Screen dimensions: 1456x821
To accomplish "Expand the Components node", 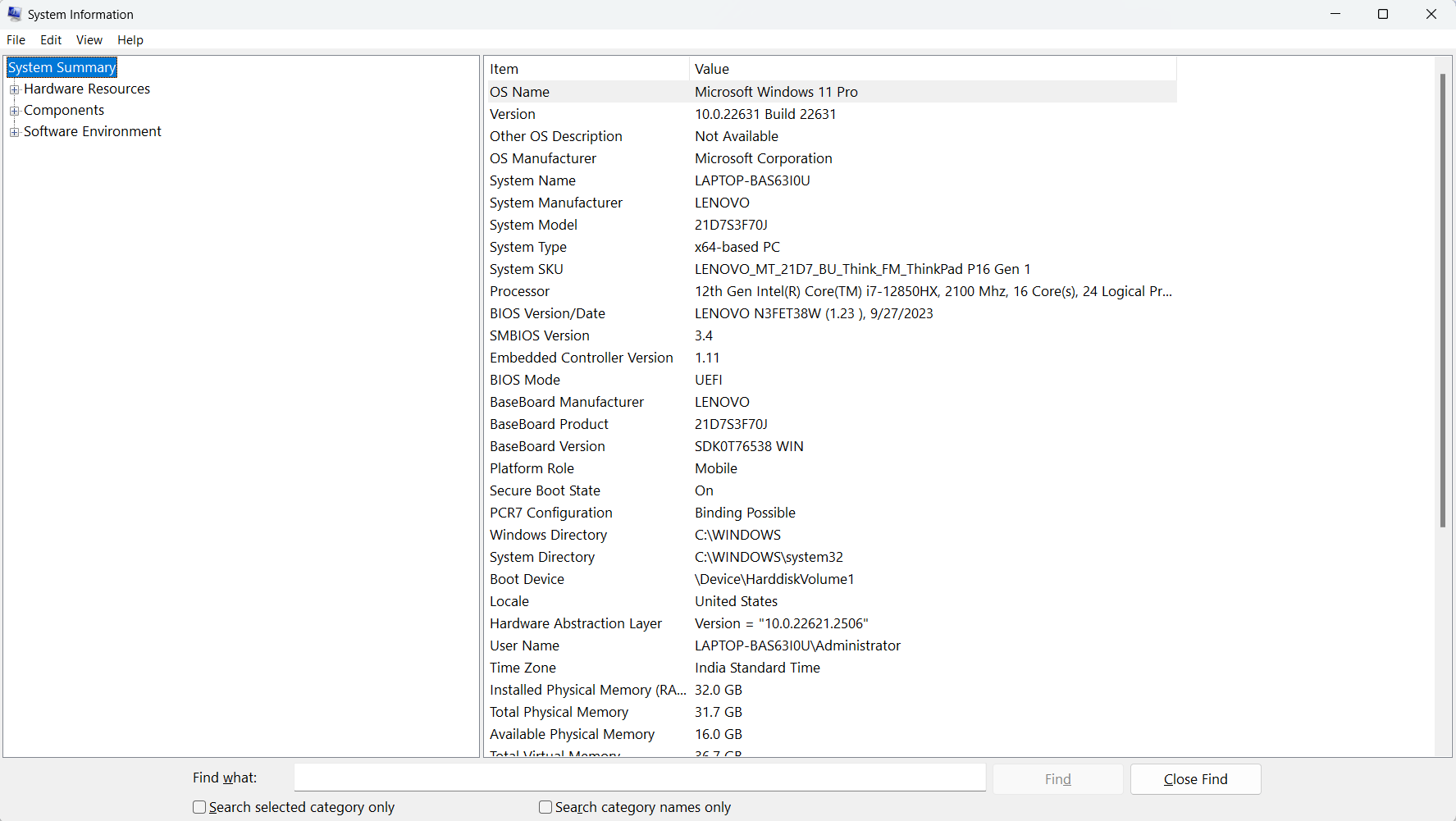I will tap(14, 110).
